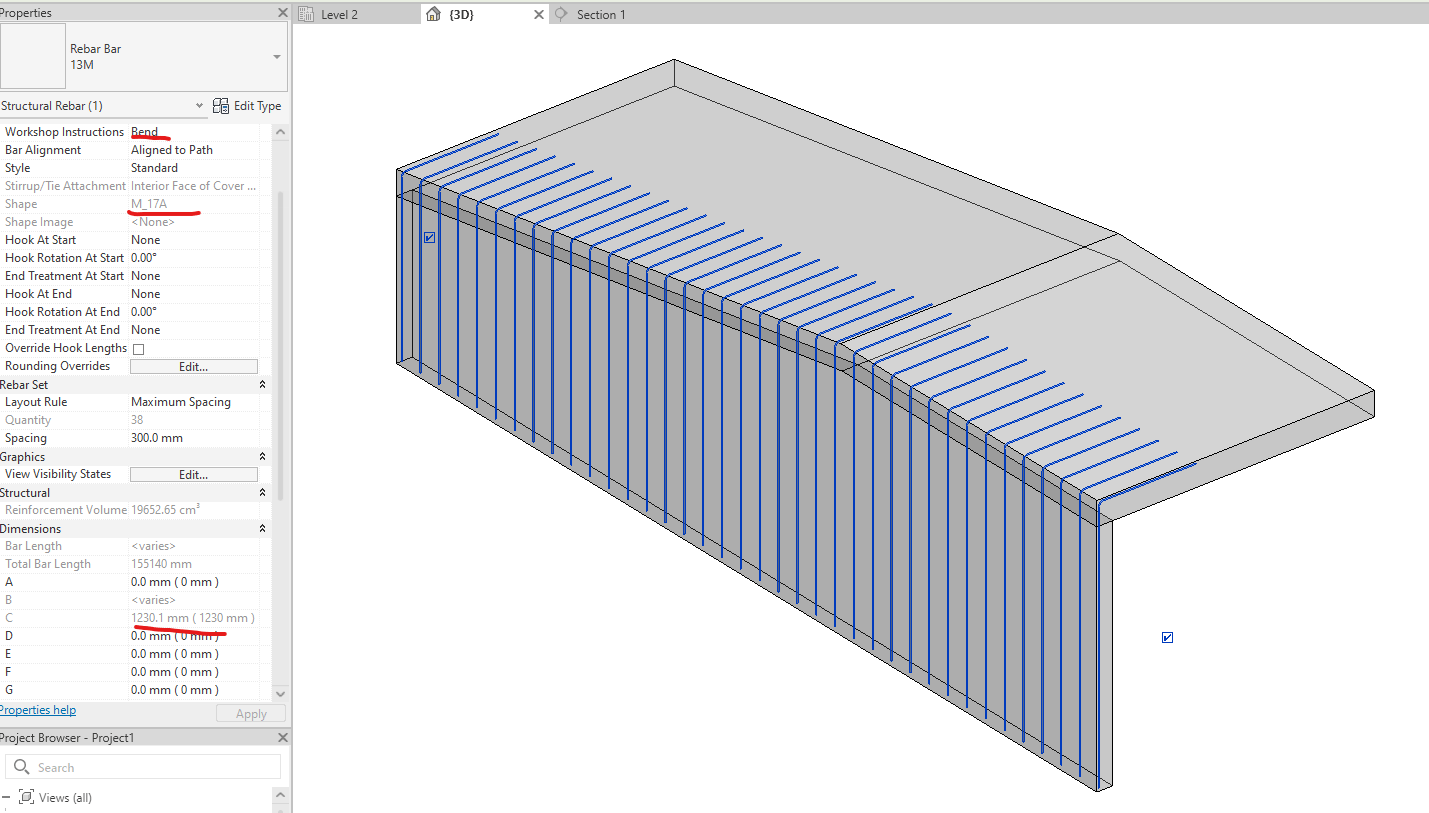Screen dimensions: 1429x813
Task: Click the search magnifier icon in Project Browser
Action: coord(22,766)
